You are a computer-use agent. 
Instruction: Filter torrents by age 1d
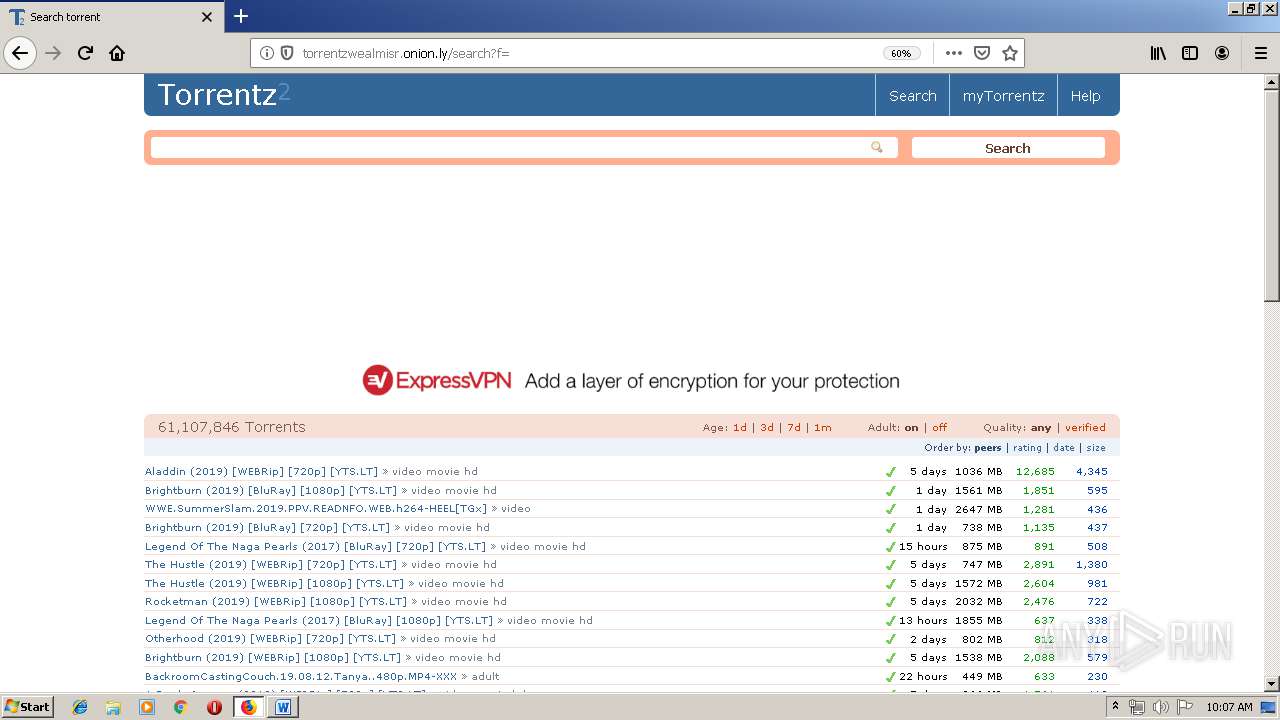coord(740,428)
